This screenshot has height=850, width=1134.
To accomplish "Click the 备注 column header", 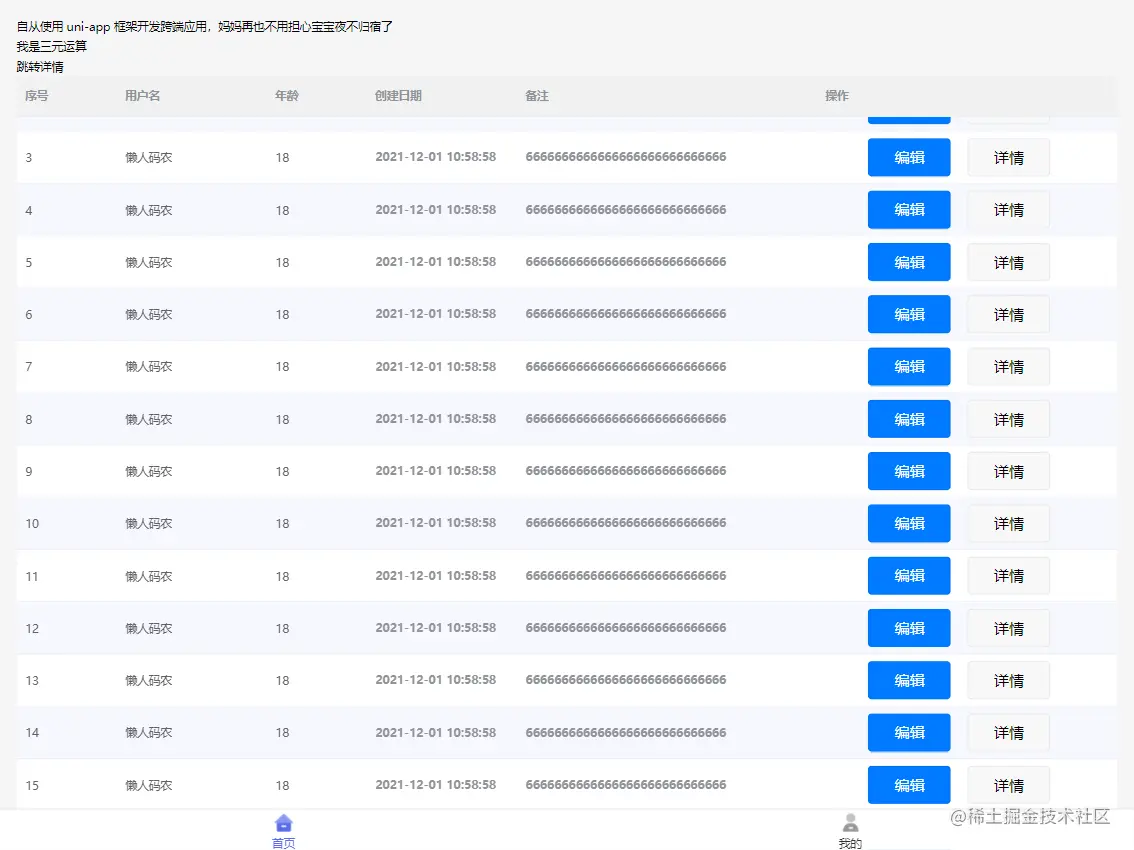I will [537, 95].
